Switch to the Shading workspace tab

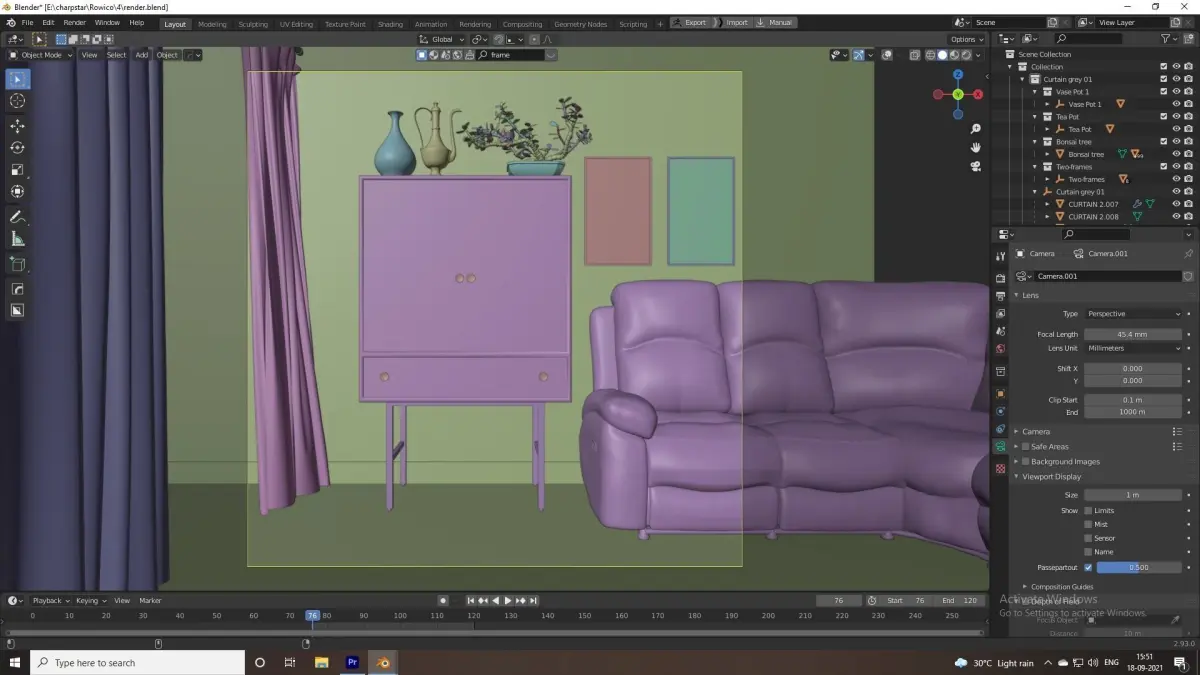[390, 24]
